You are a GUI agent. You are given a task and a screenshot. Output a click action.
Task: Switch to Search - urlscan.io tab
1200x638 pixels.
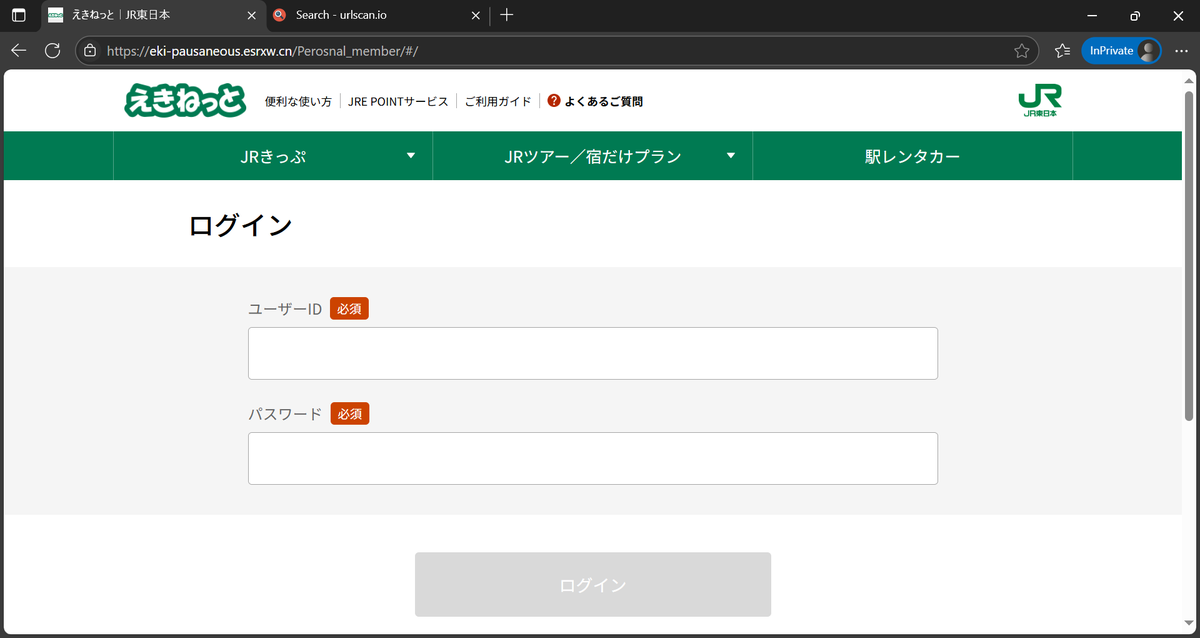coord(376,15)
